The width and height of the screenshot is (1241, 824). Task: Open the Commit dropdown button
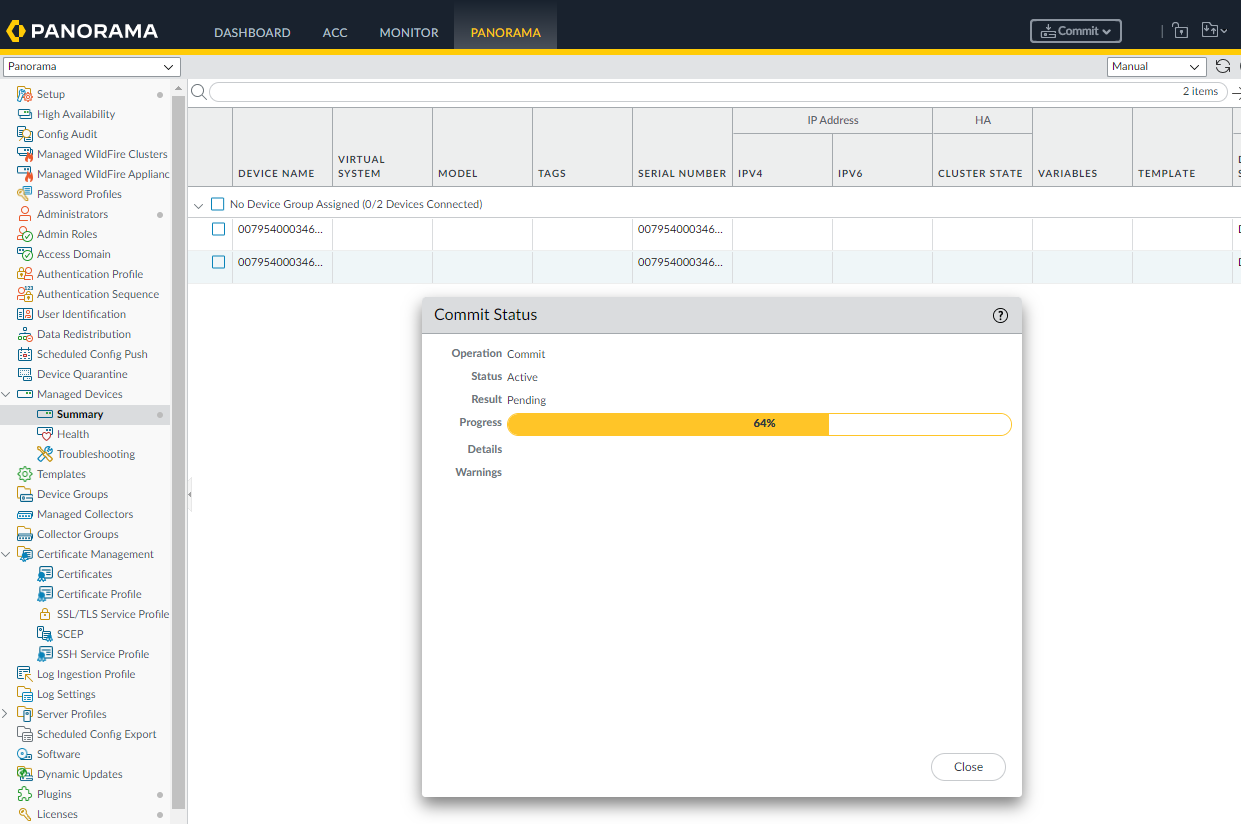1076,31
